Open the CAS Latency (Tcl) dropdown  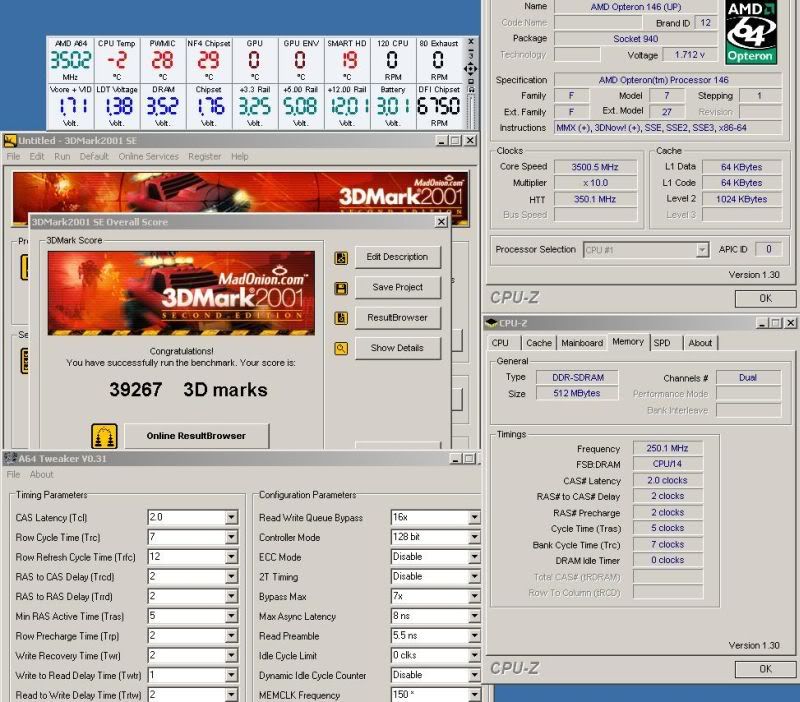pos(231,517)
